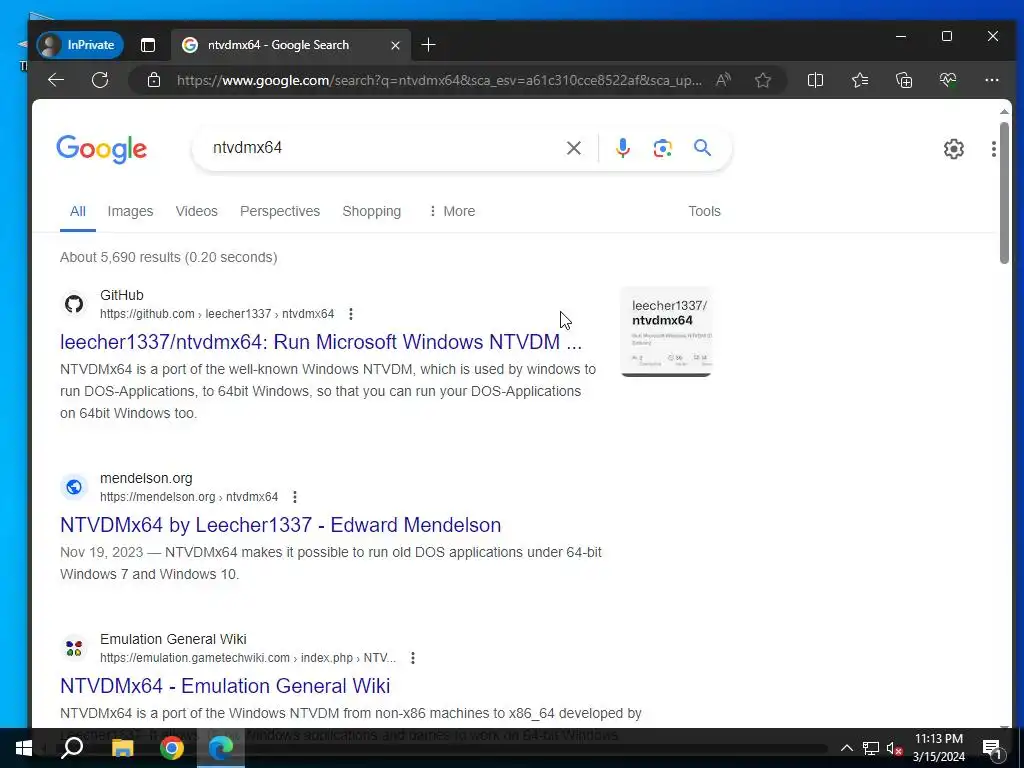Select the All results tab
The image size is (1024, 768).
[78, 212]
